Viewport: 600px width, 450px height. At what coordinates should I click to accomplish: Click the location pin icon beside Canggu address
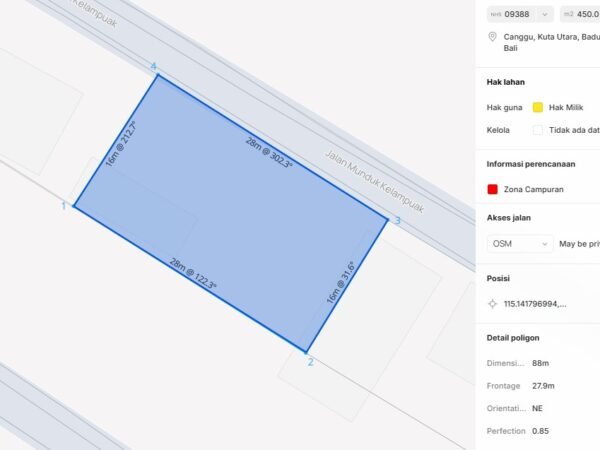(492, 37)
